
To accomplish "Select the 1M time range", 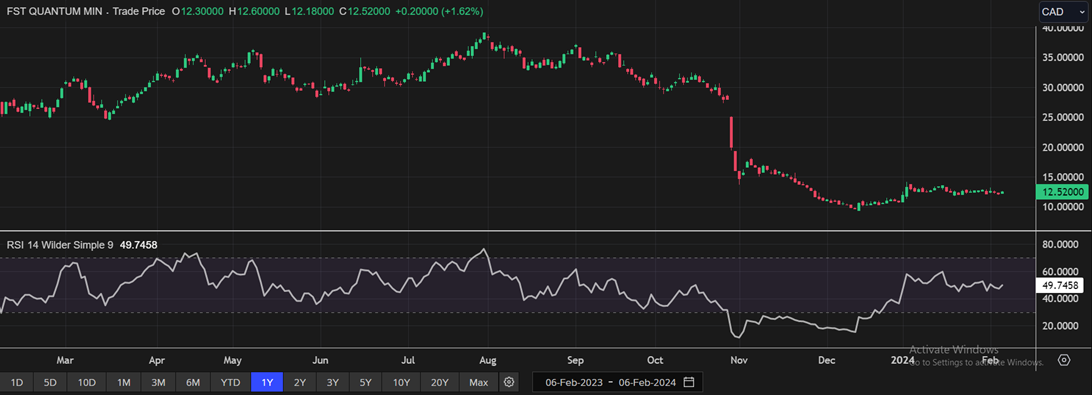I will point(124,382).
